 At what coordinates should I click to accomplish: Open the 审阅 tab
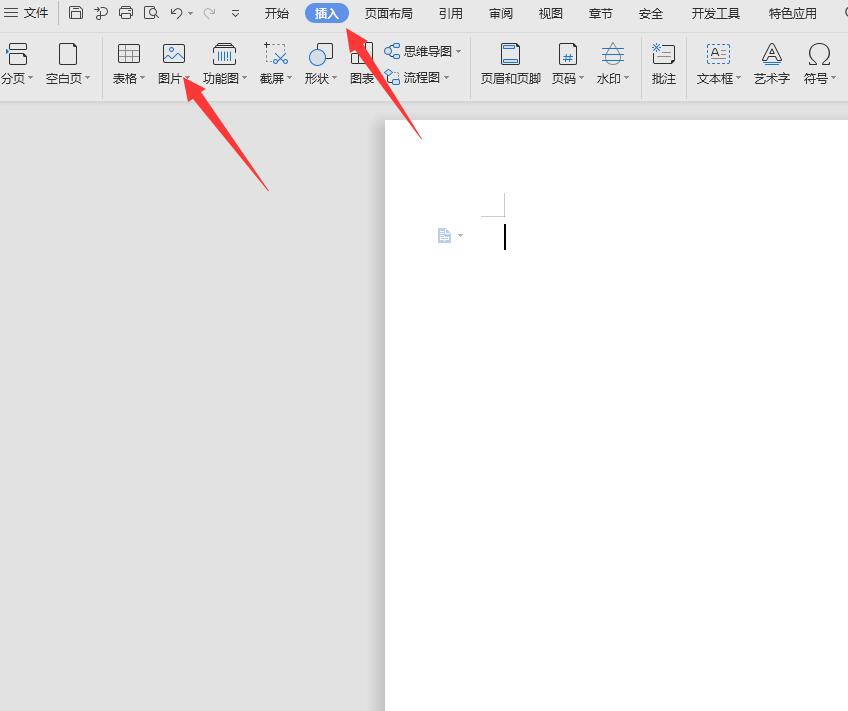(501, 13)
